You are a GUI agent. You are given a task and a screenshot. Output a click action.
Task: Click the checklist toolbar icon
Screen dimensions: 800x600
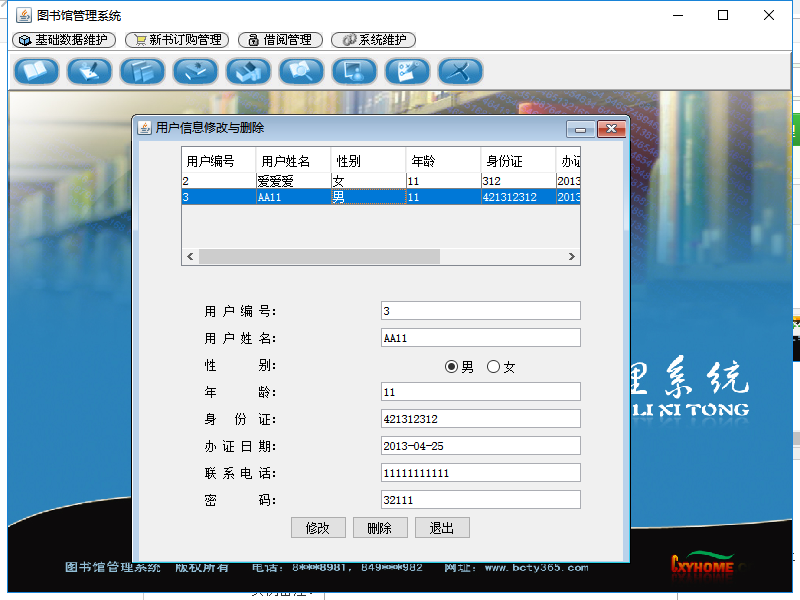click(407, 71)
